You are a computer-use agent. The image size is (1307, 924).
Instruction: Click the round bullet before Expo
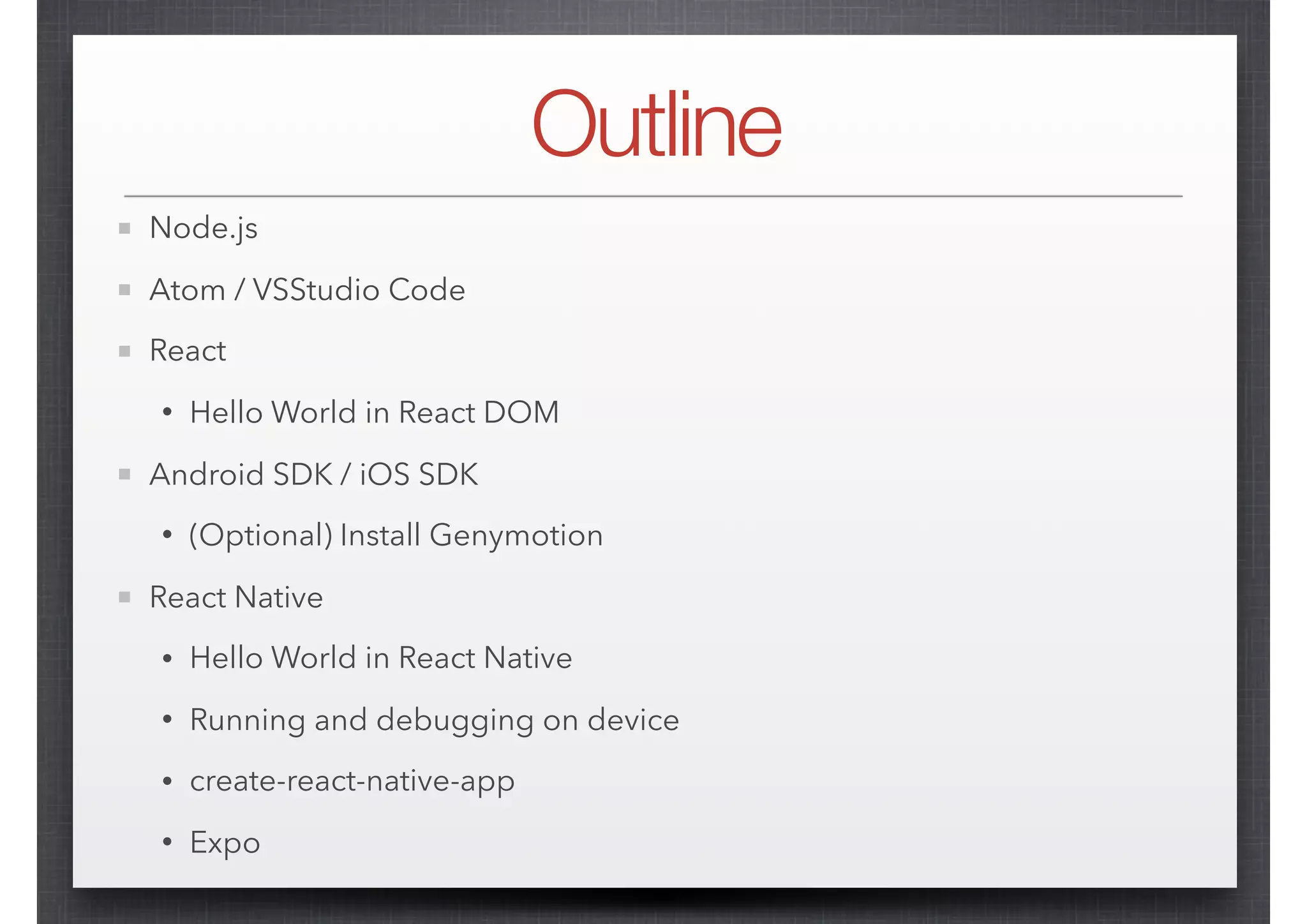tap(167, 842)
